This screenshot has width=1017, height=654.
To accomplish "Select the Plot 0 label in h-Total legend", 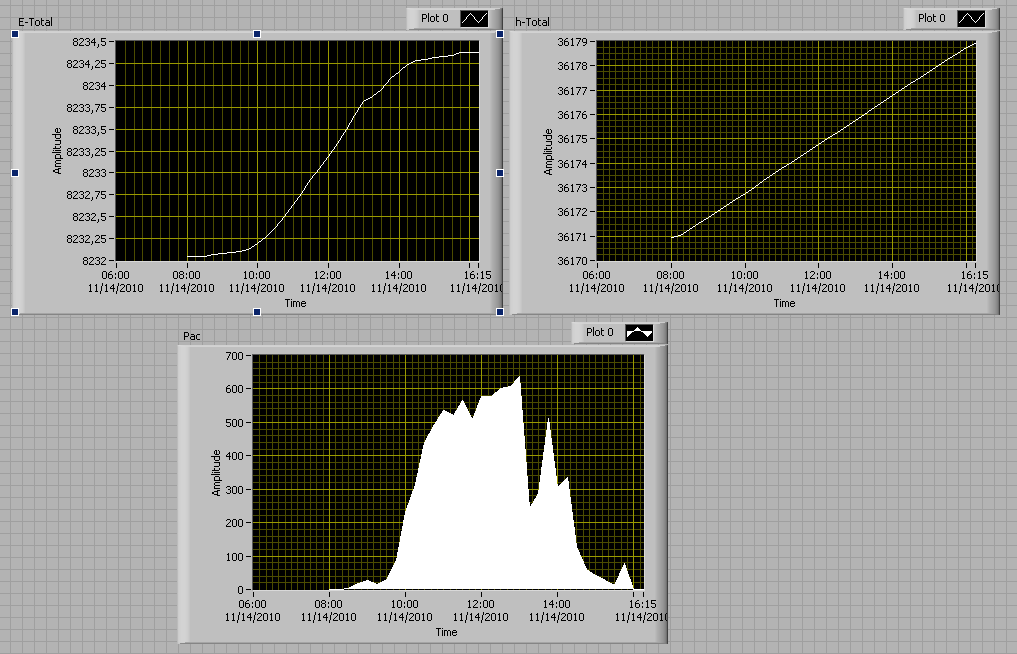I will coord(931,18).
